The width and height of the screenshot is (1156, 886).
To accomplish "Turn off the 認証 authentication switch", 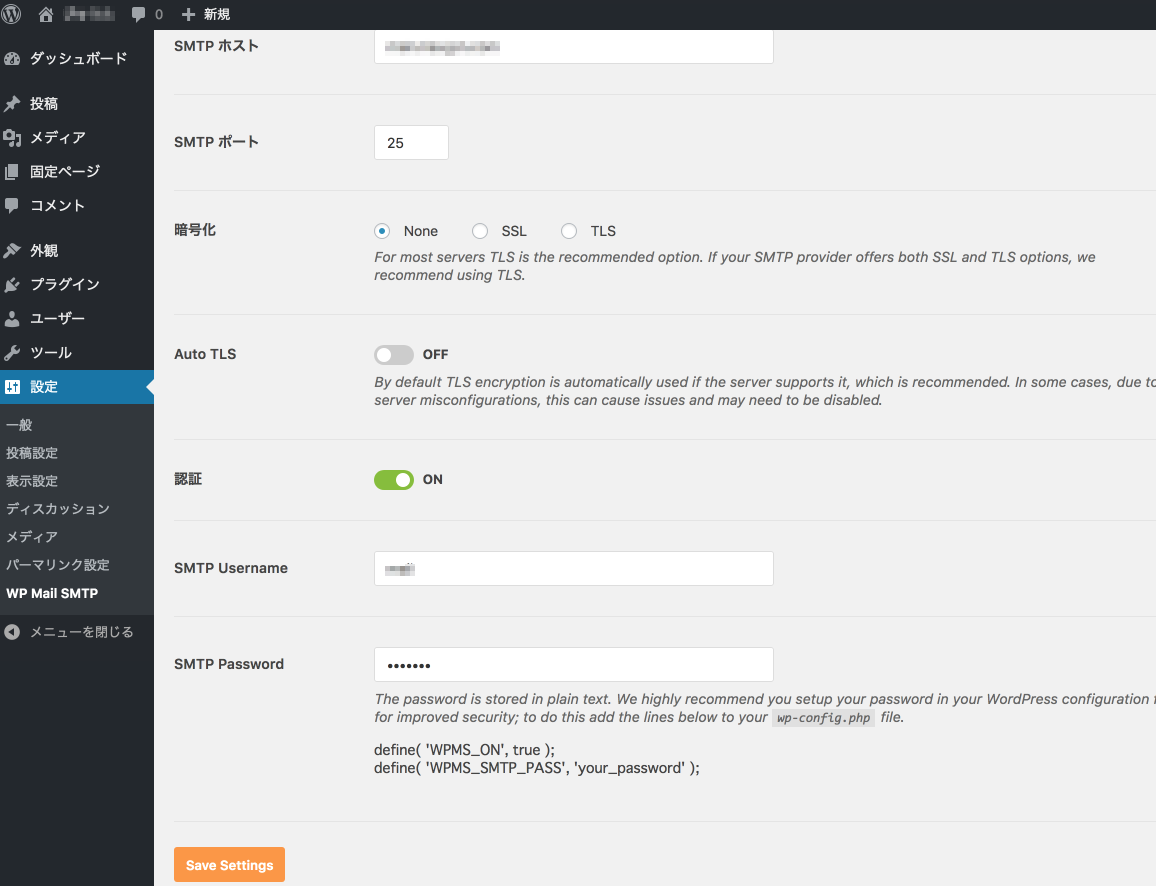I will pyautogui.click(x=394, y=480).
